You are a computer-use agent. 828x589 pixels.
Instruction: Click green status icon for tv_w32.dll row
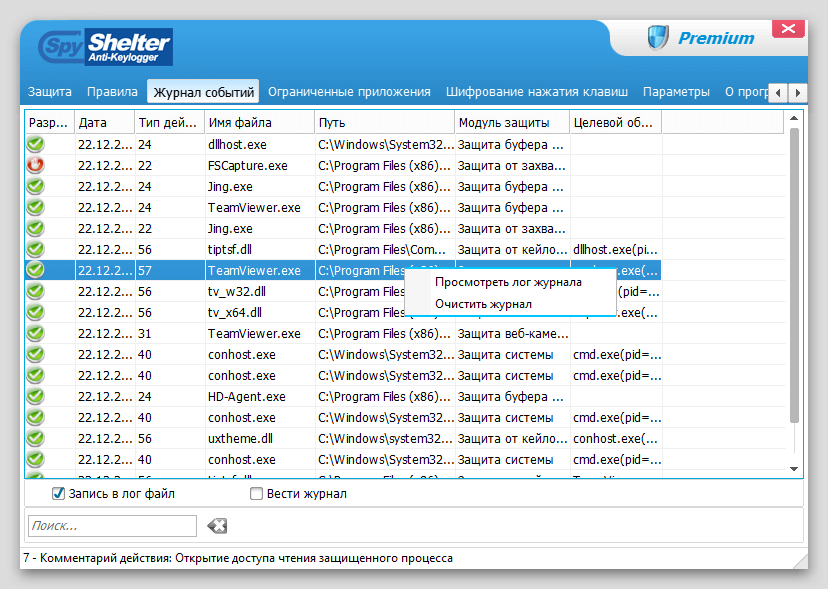pos(35,291)
